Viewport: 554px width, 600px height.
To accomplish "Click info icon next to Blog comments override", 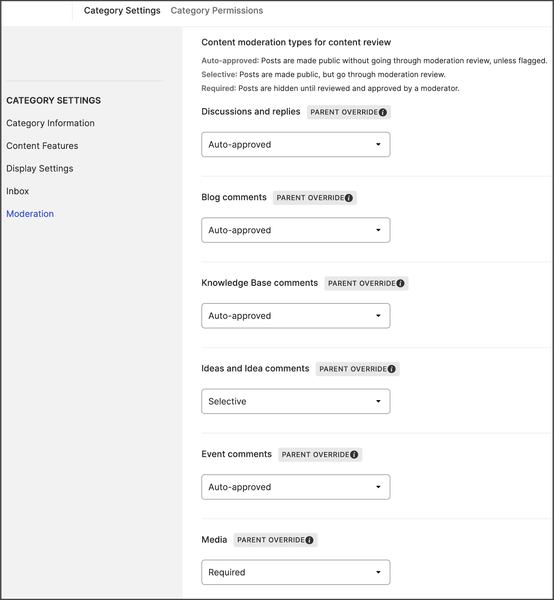I will 349,198.
